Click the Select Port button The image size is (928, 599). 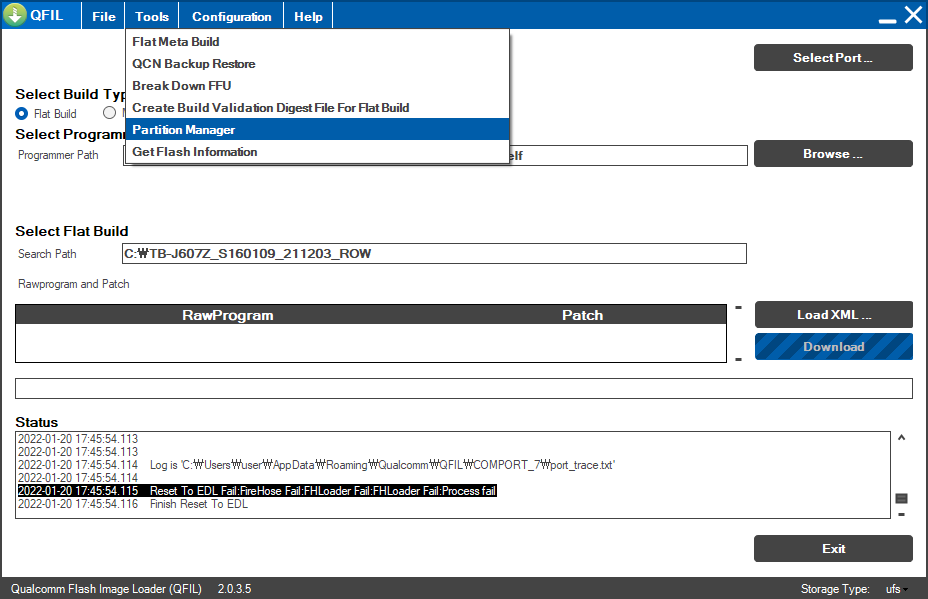[x=833, y=57]
